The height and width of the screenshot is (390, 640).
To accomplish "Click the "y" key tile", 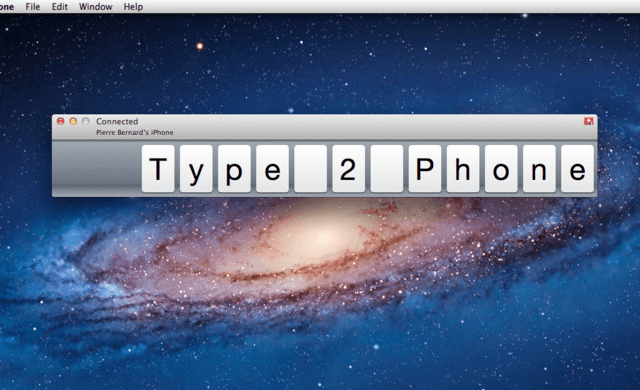I will [x=196, y=168].
